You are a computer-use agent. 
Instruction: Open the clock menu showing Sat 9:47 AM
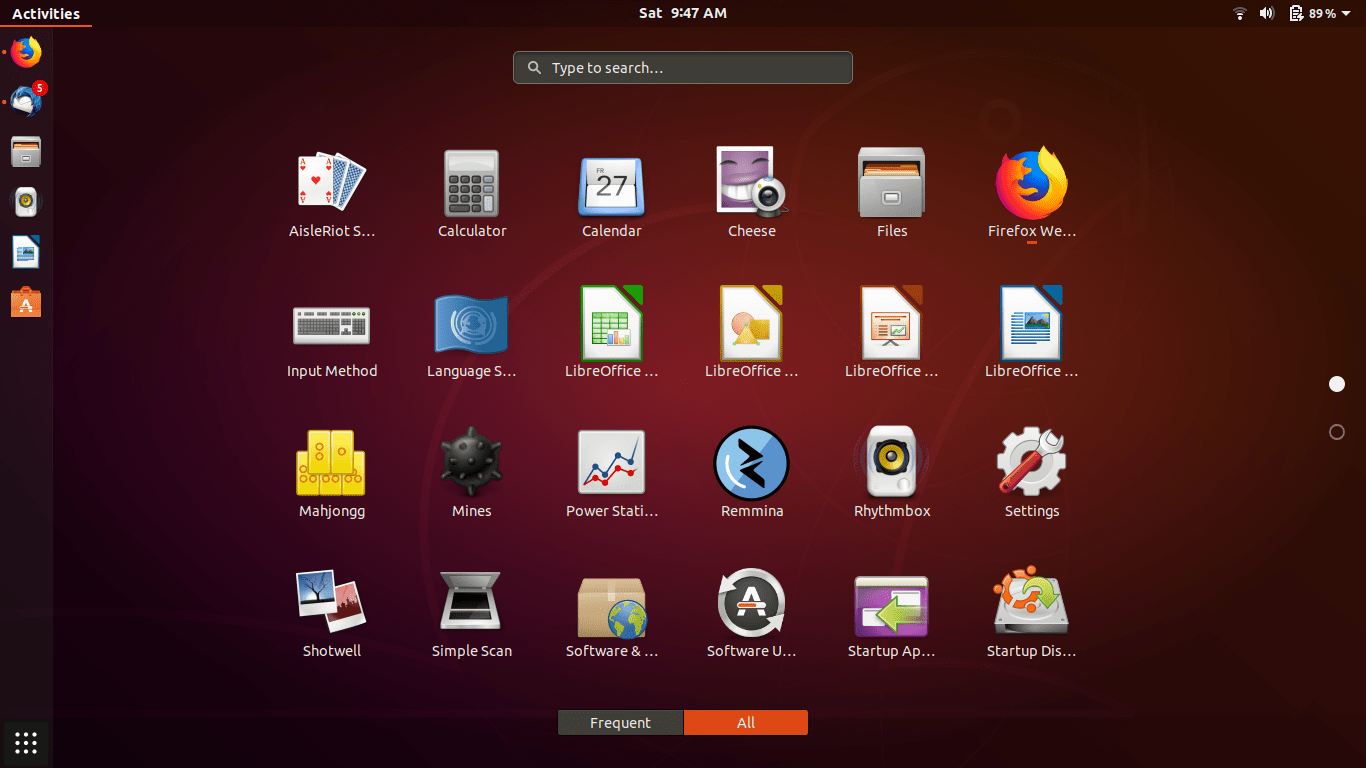(x=683, y=13)
